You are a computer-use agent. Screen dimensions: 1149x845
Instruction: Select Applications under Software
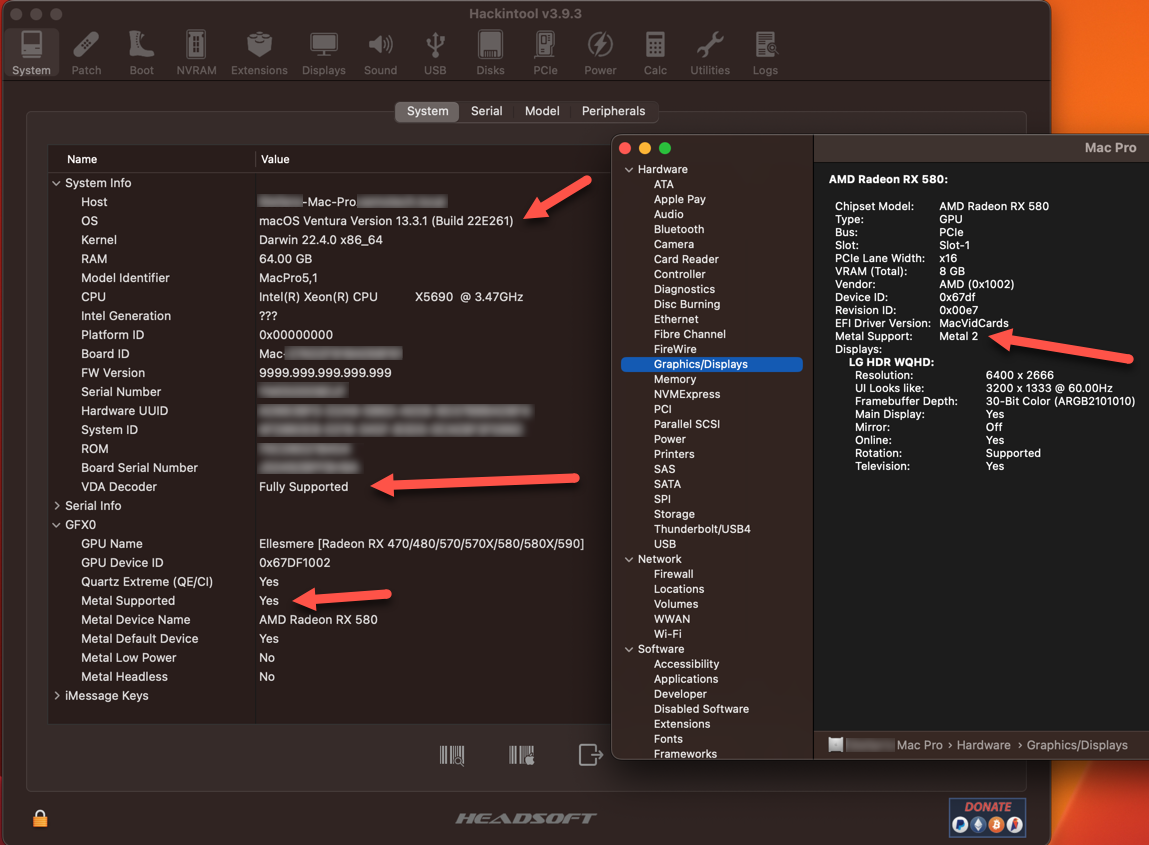tap(686, 679)
